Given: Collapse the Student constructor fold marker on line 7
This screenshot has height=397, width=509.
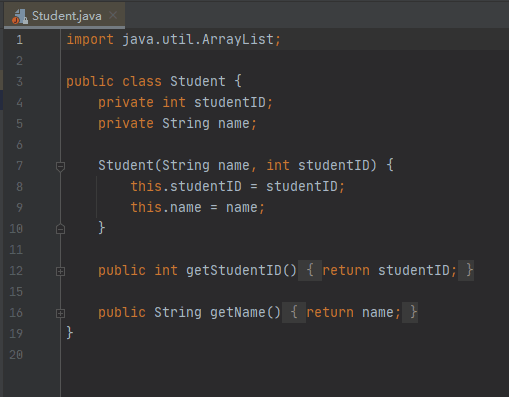Looking at the screenshot, I should coord(60,166).
